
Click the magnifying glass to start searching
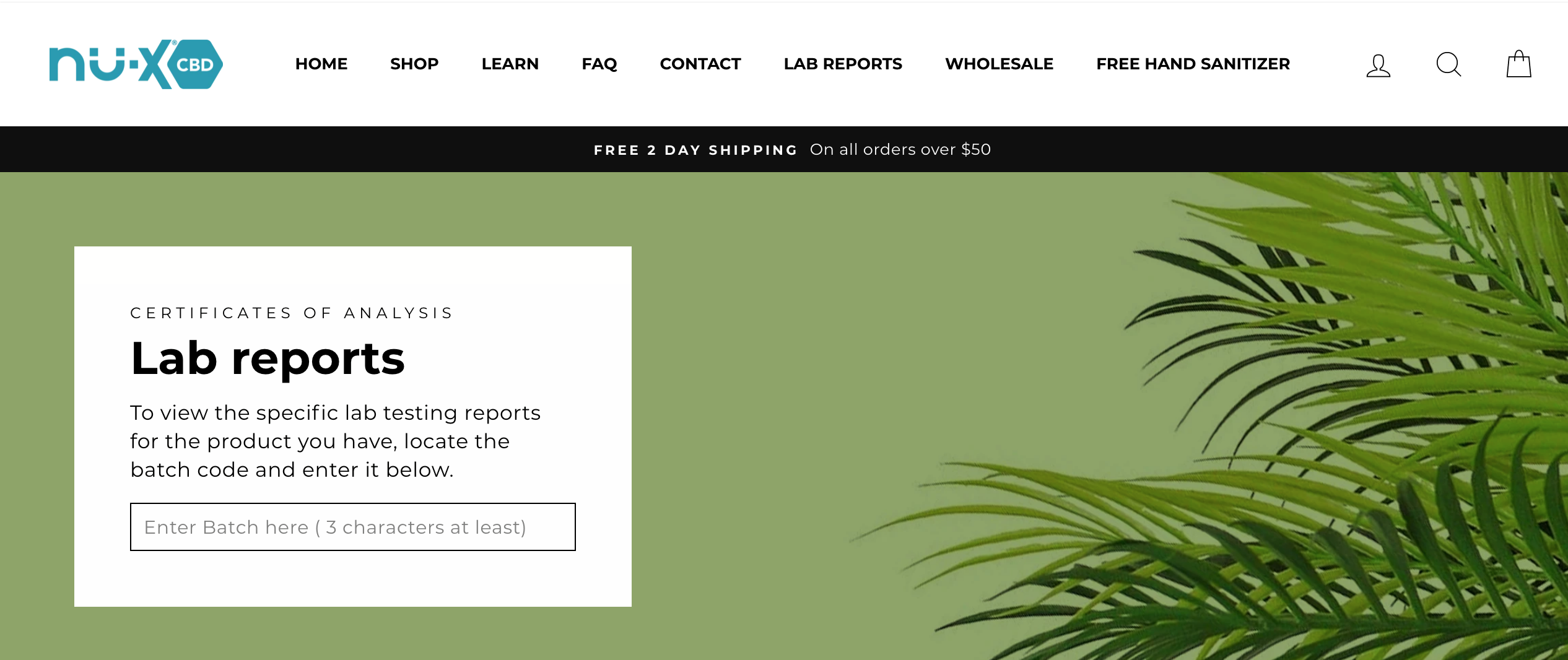(1448, 64)
